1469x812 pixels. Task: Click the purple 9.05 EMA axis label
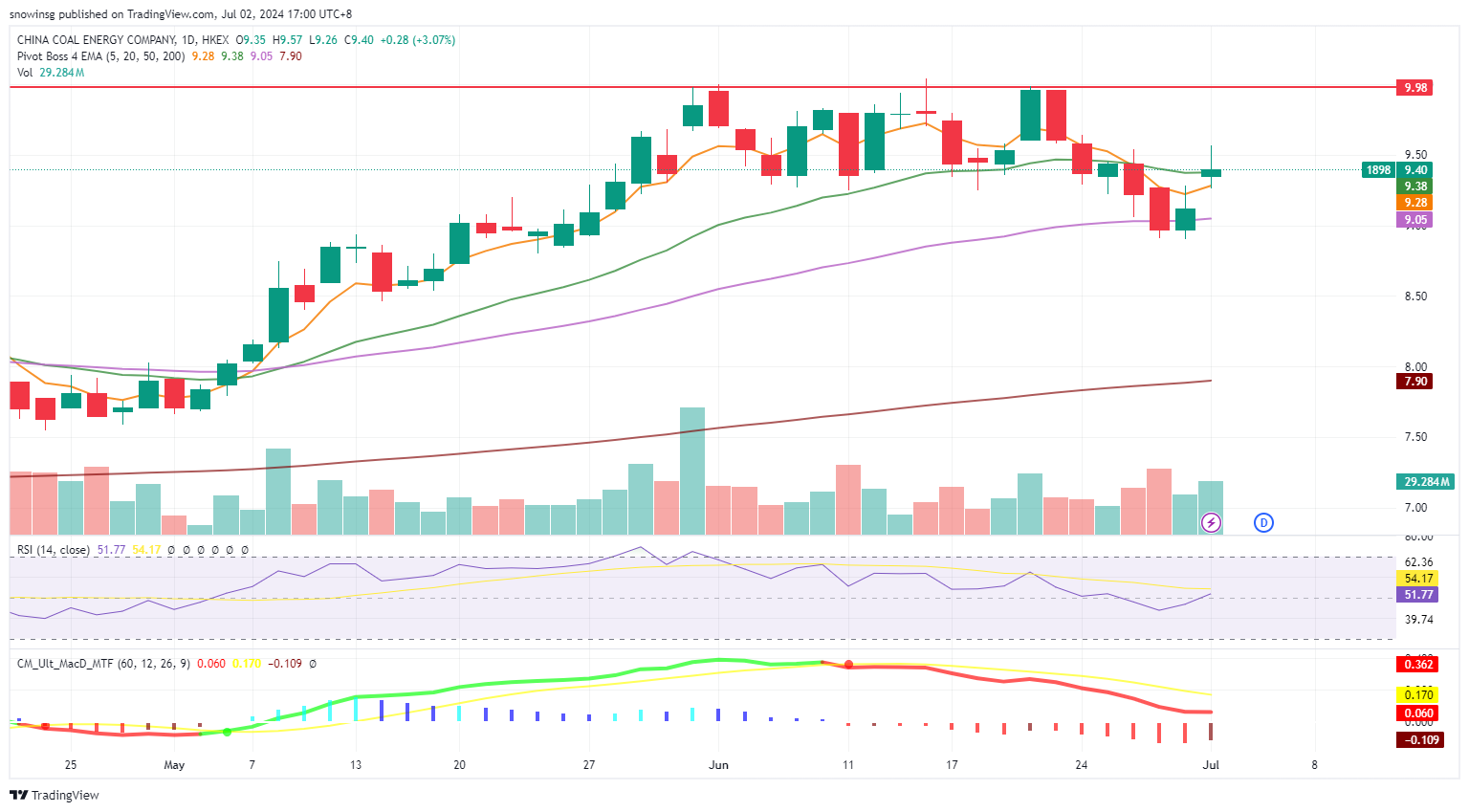tap(1414, 220)
